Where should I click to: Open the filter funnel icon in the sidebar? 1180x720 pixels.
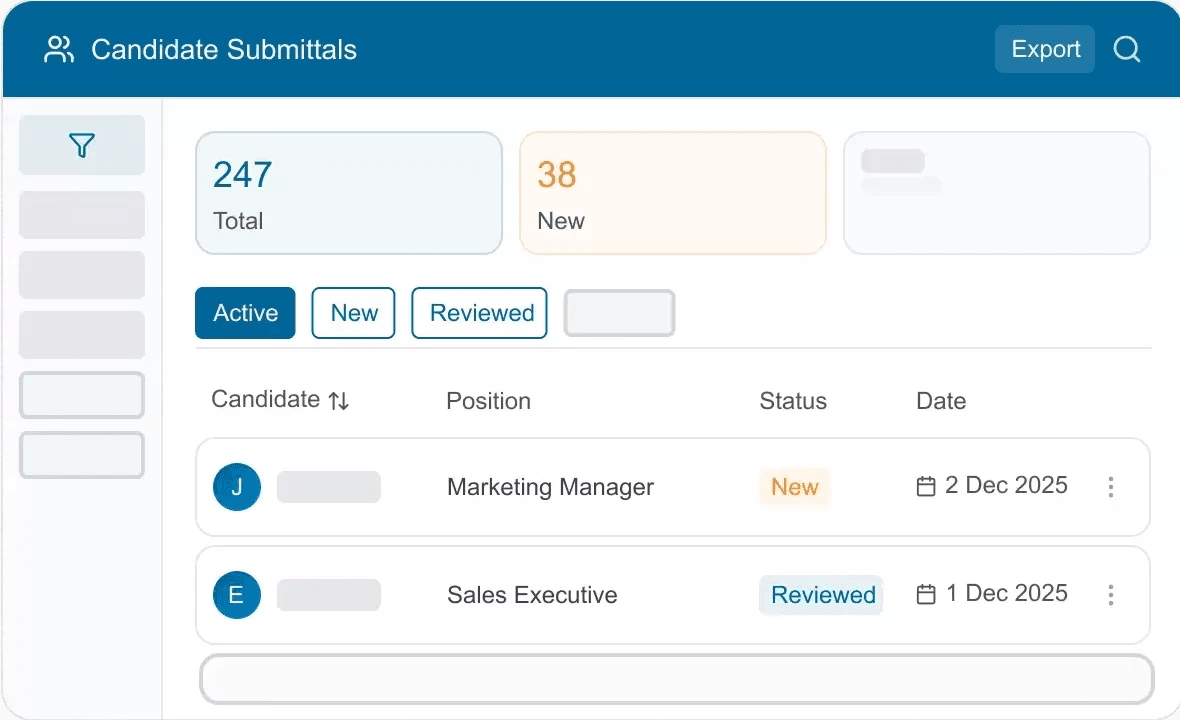click(81, 145)
